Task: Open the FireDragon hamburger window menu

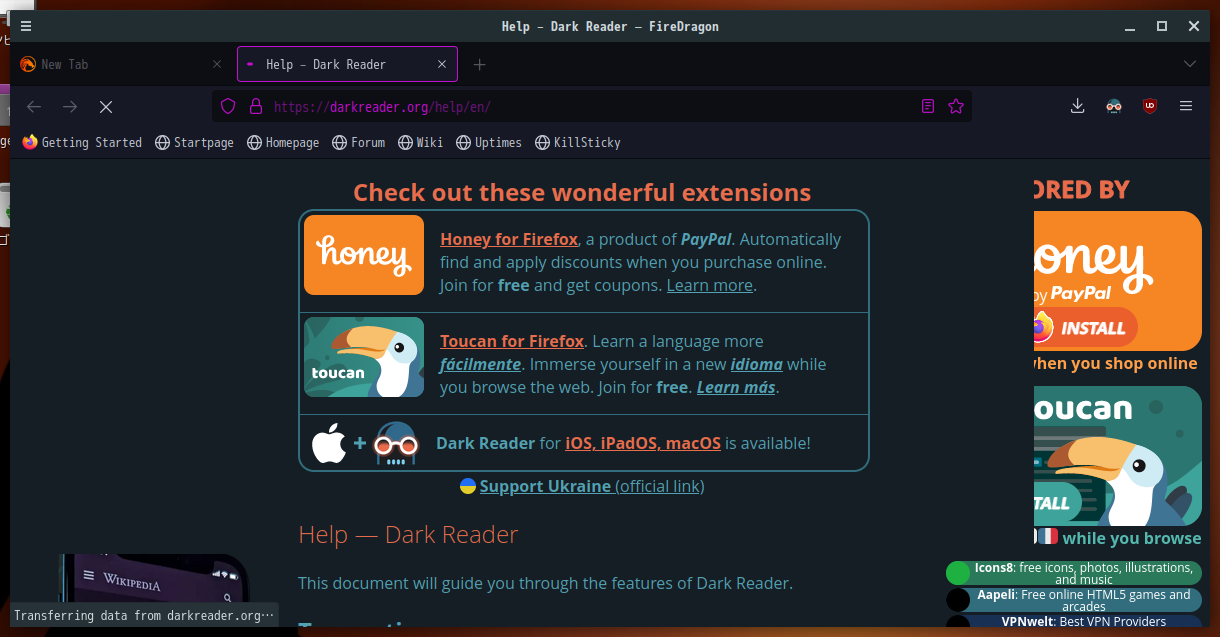Action: point(25,26)
